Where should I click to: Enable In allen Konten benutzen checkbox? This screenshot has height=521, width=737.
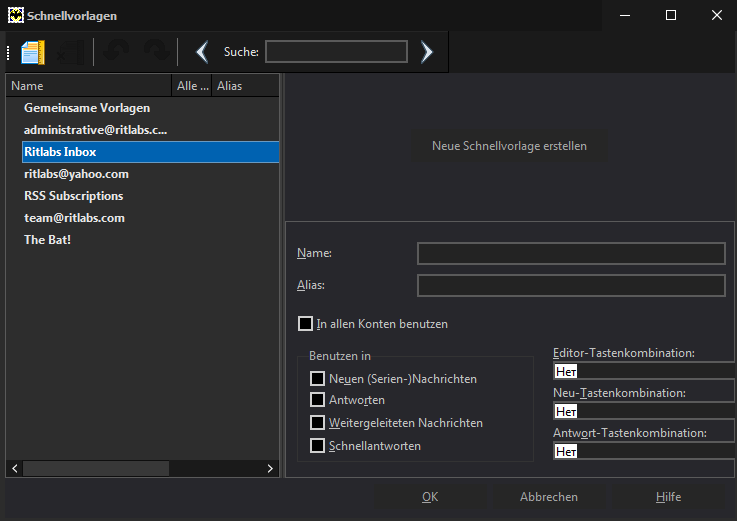[x=305, y=324]
